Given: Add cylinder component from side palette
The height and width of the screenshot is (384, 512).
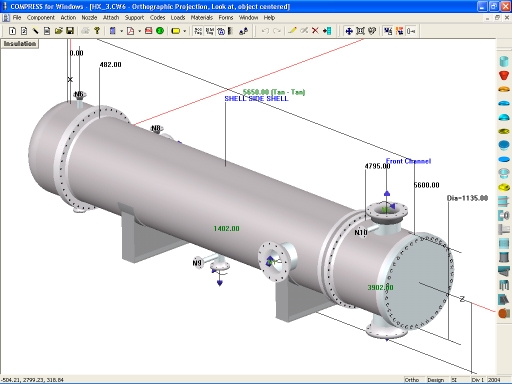Looking at the screenshot, I should [x=504, y=61].
